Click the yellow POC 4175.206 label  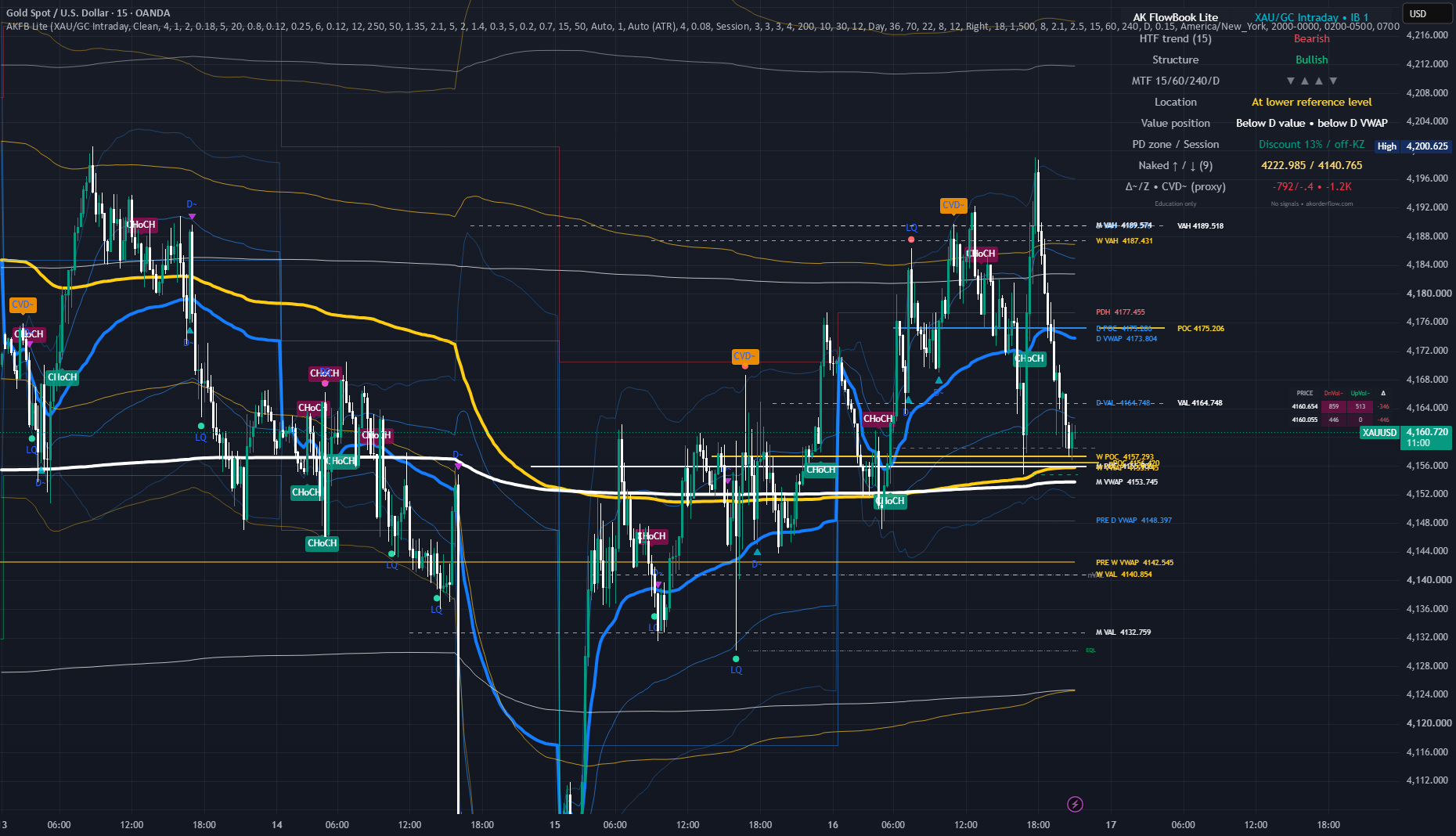tap(1201, 329)
